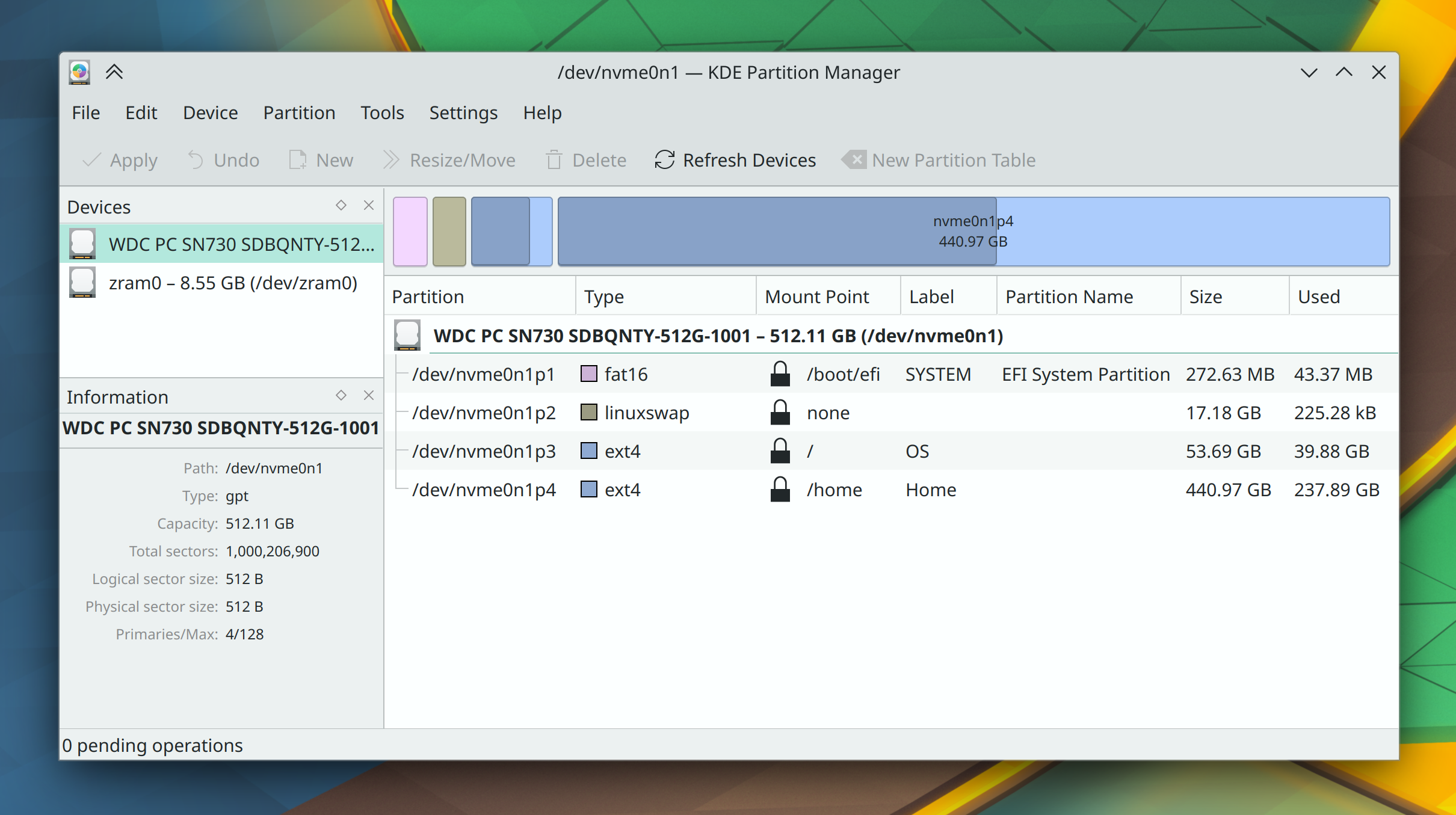Sort by the Size column header

point(1206,297)
